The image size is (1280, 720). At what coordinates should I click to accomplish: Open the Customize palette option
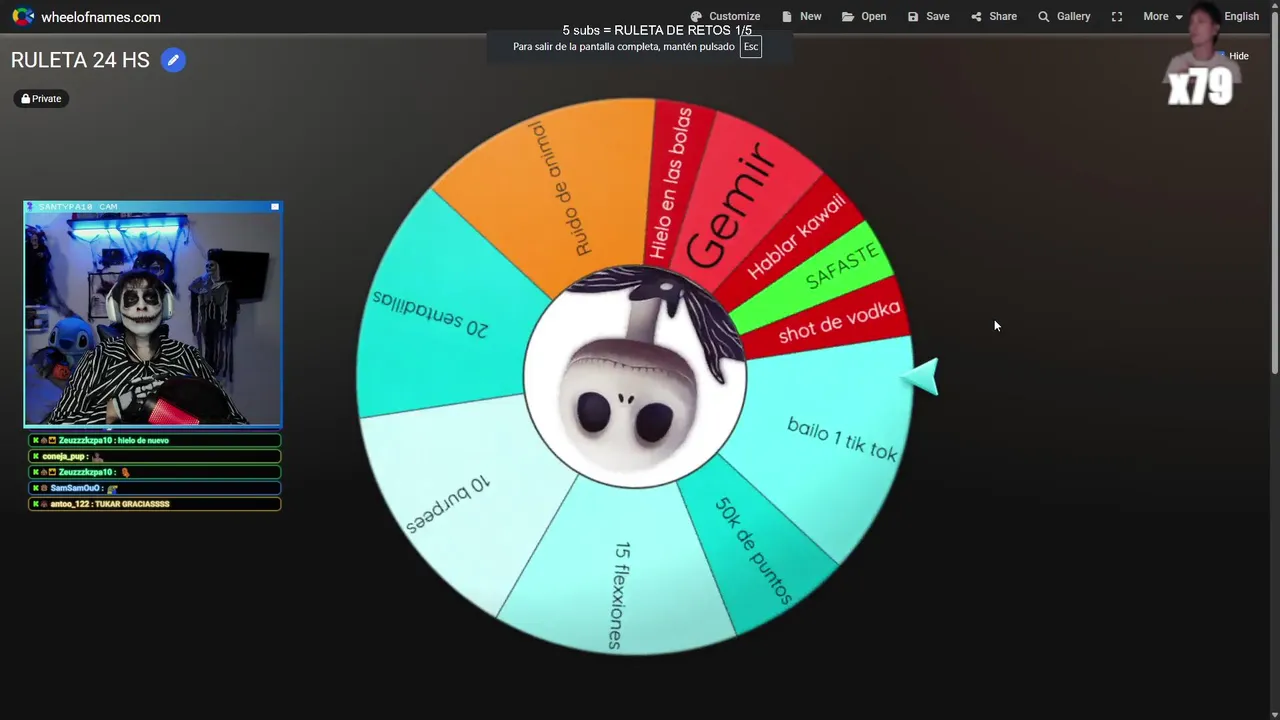pos(725,16)
